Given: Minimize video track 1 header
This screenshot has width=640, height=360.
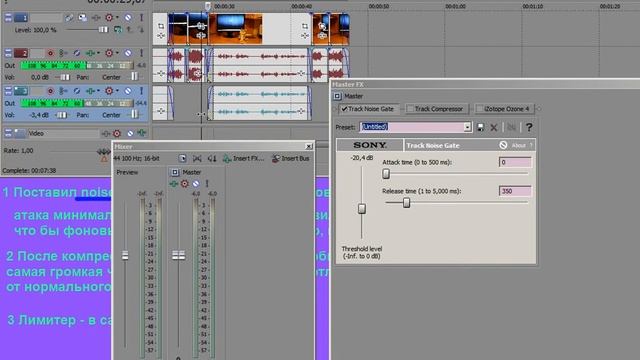Looking at the screenshot, I should (x=8, y=18).
